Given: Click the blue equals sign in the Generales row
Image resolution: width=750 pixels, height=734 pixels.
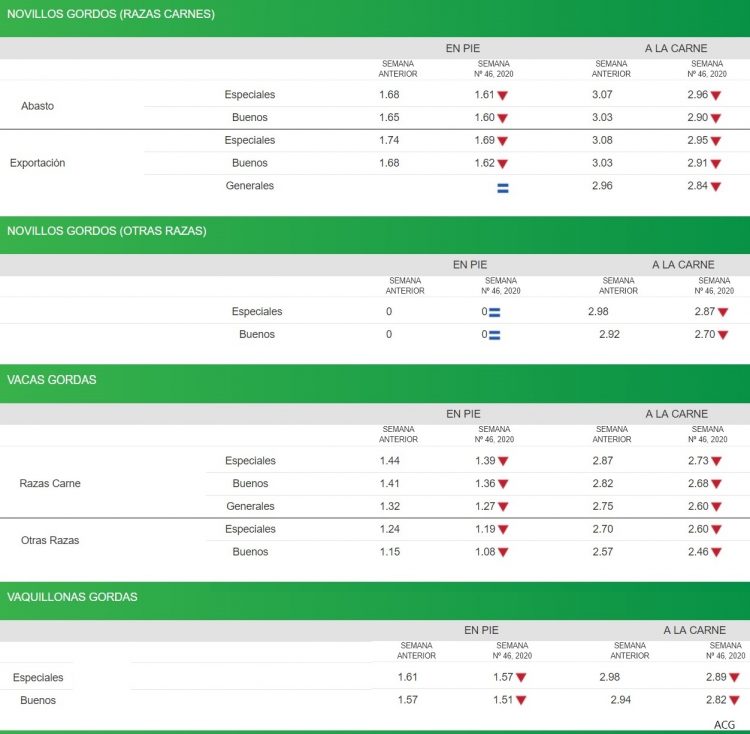Looking at the screenshot, I should pos(503,187).
